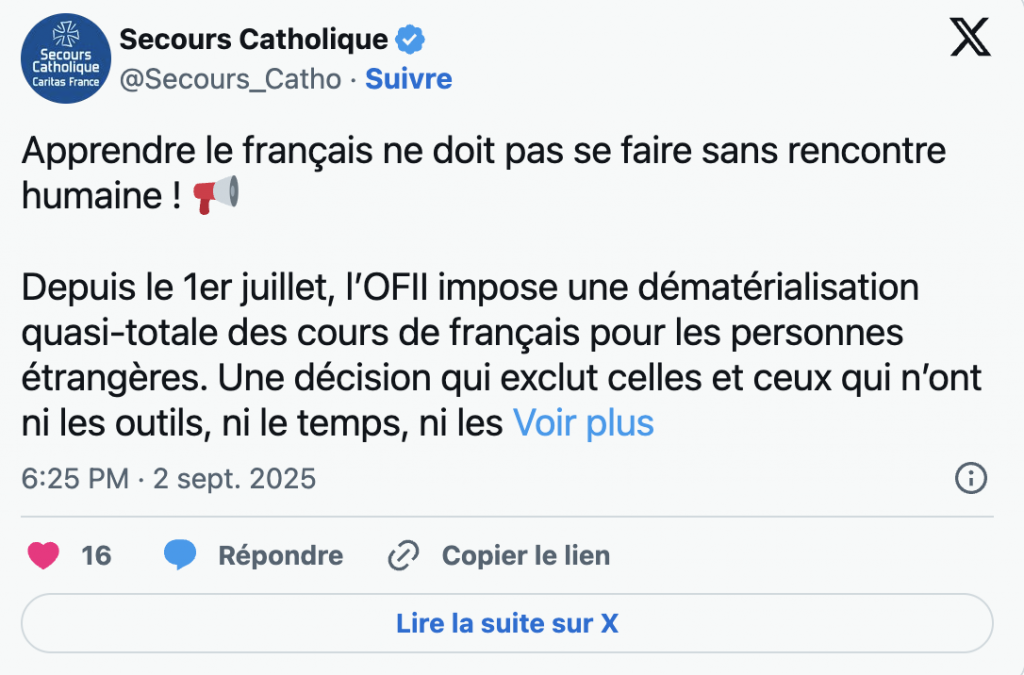Screen dimensions: 1024x675
Task: Select Copier le lien text
Action: coord(525,555)
